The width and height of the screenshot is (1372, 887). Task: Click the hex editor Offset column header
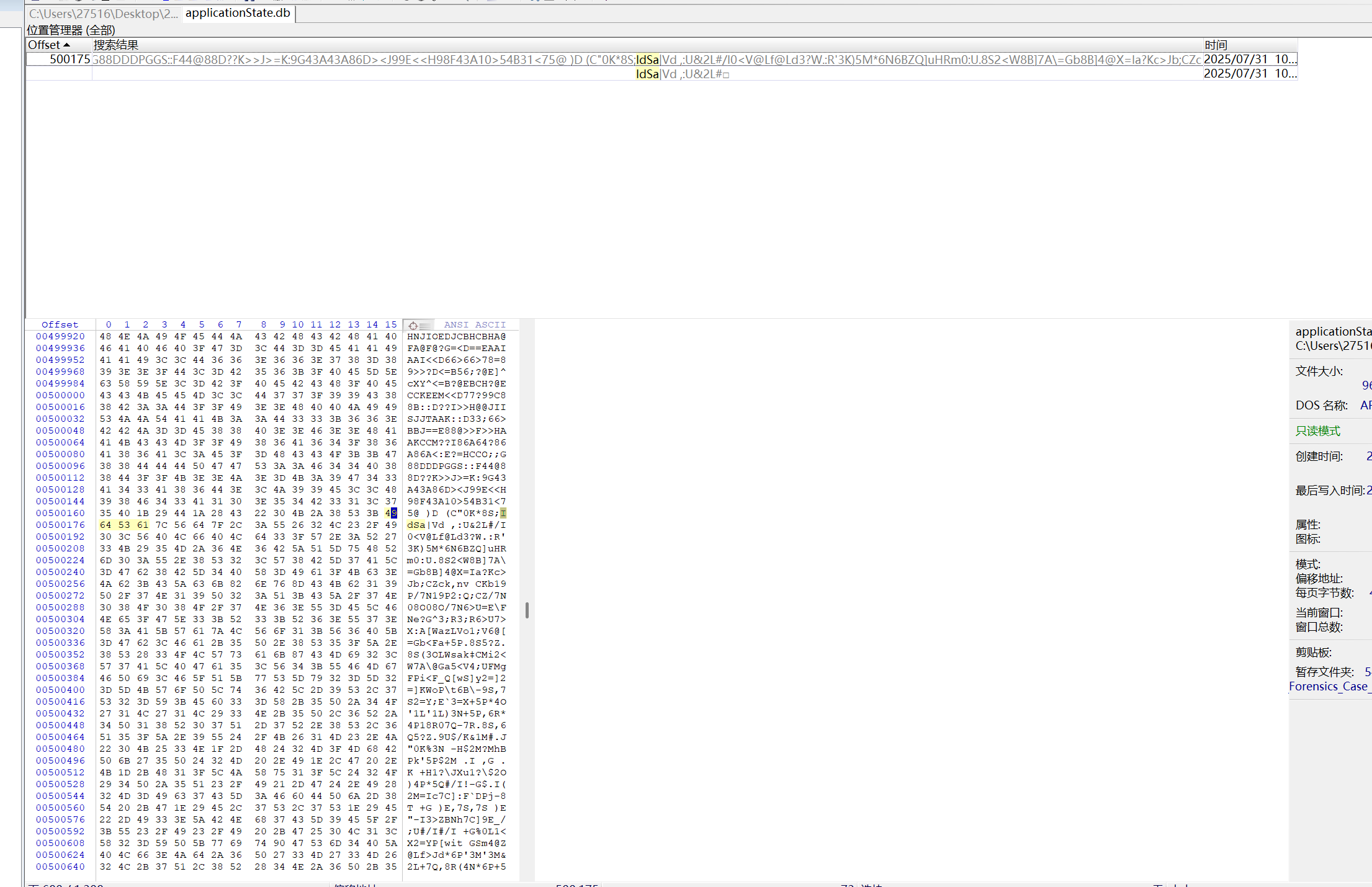click(x=60, y=324)
